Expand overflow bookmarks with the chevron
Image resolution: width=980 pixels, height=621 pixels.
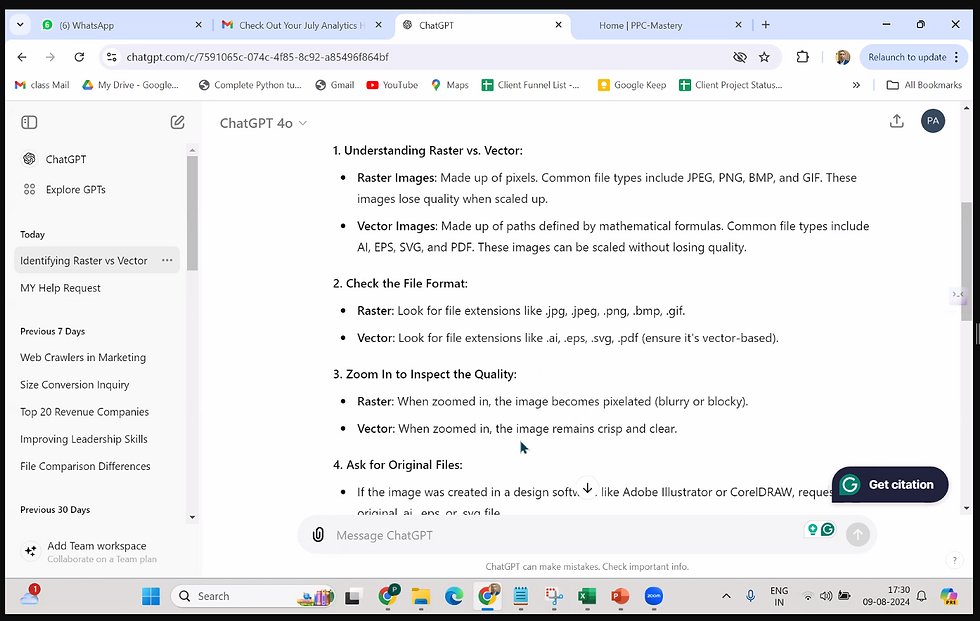pyautogui.click(x=856, y=85)
